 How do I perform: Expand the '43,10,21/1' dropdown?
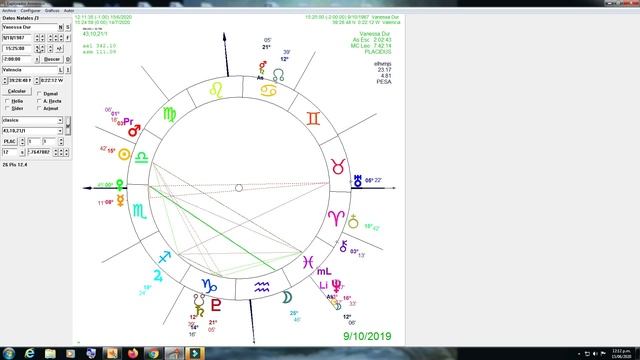tap(60, 131)
